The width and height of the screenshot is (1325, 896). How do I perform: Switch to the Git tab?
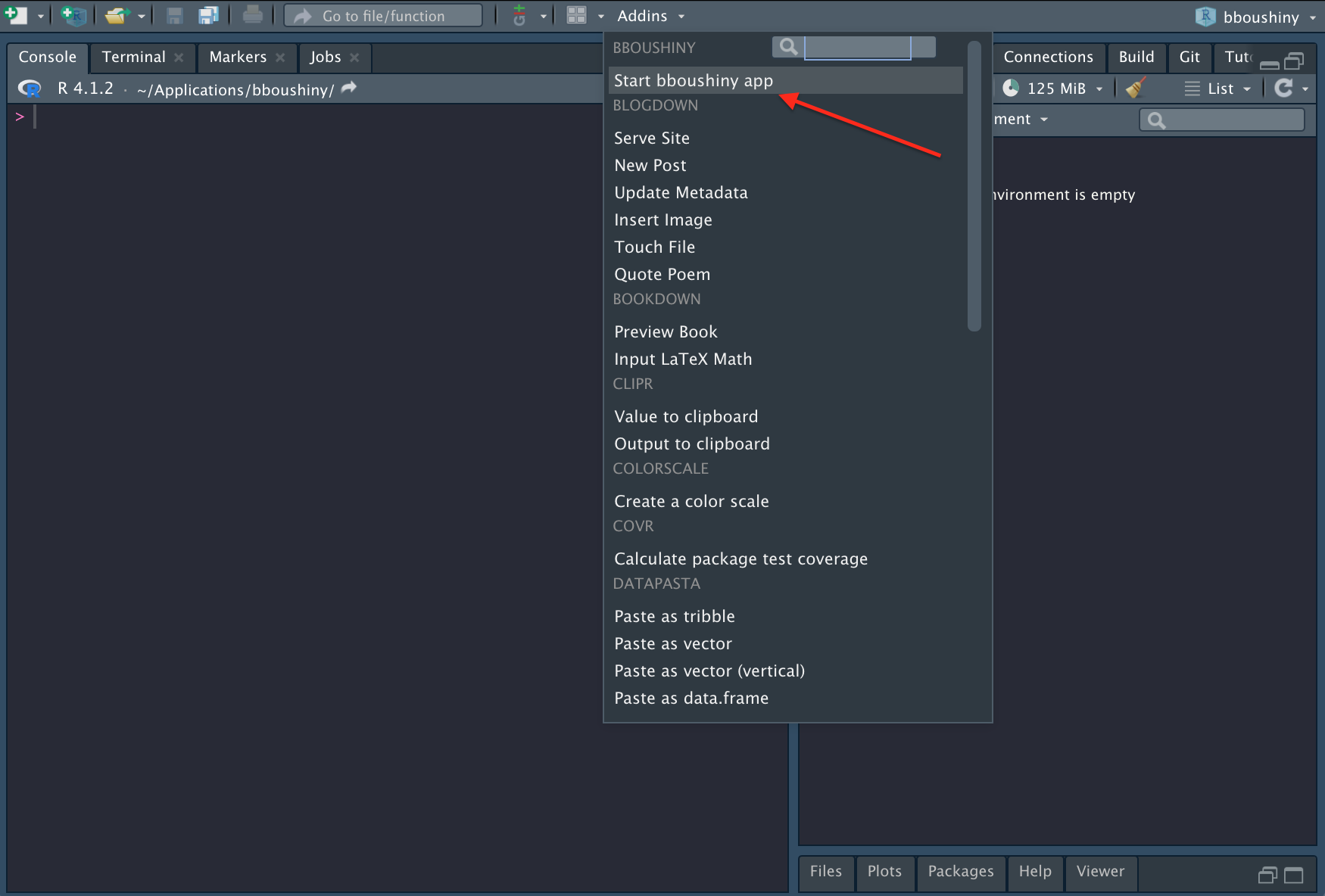point(1189,57)
